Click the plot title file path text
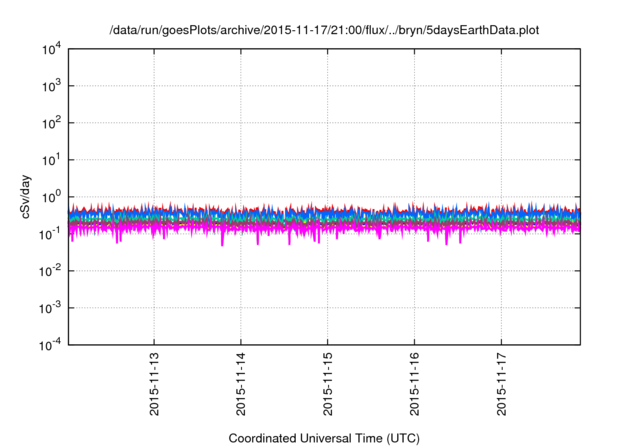 tap(324, 31)
